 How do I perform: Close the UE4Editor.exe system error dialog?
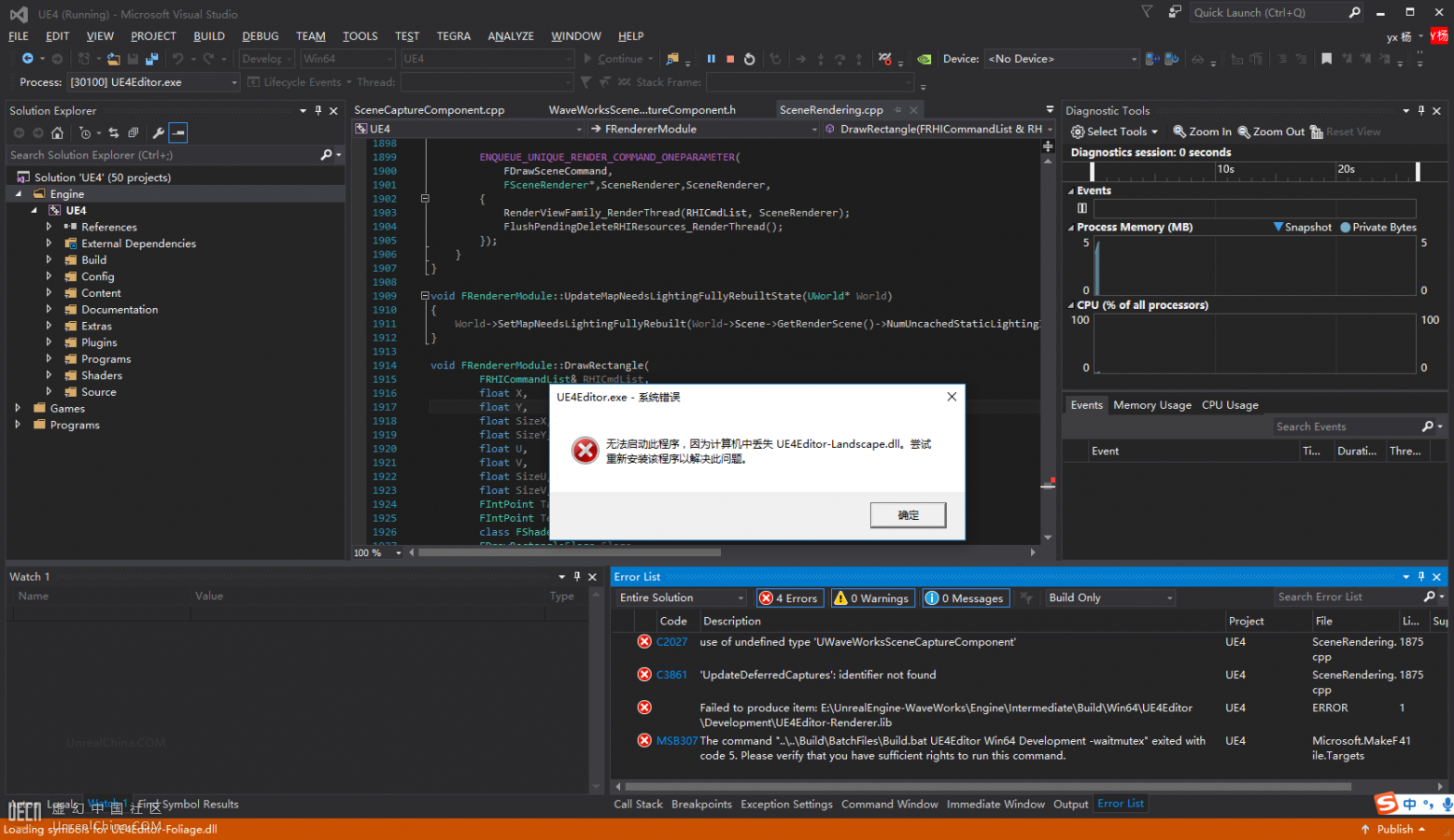[952, 397]
